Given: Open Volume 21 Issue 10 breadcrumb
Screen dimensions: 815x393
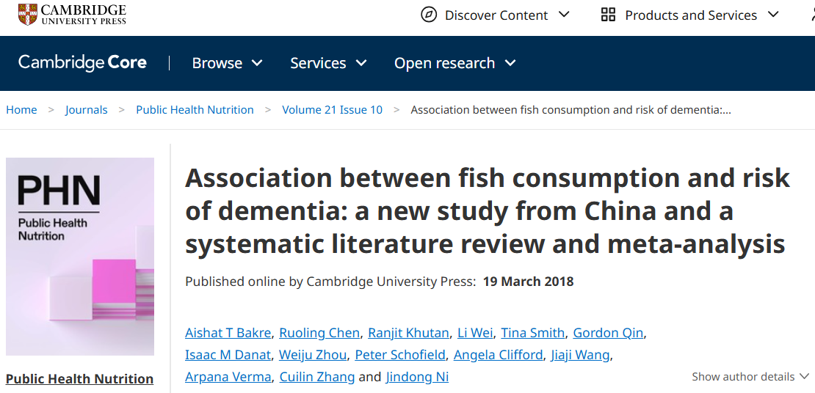Looking at the screenshot, I should (332, 110).
